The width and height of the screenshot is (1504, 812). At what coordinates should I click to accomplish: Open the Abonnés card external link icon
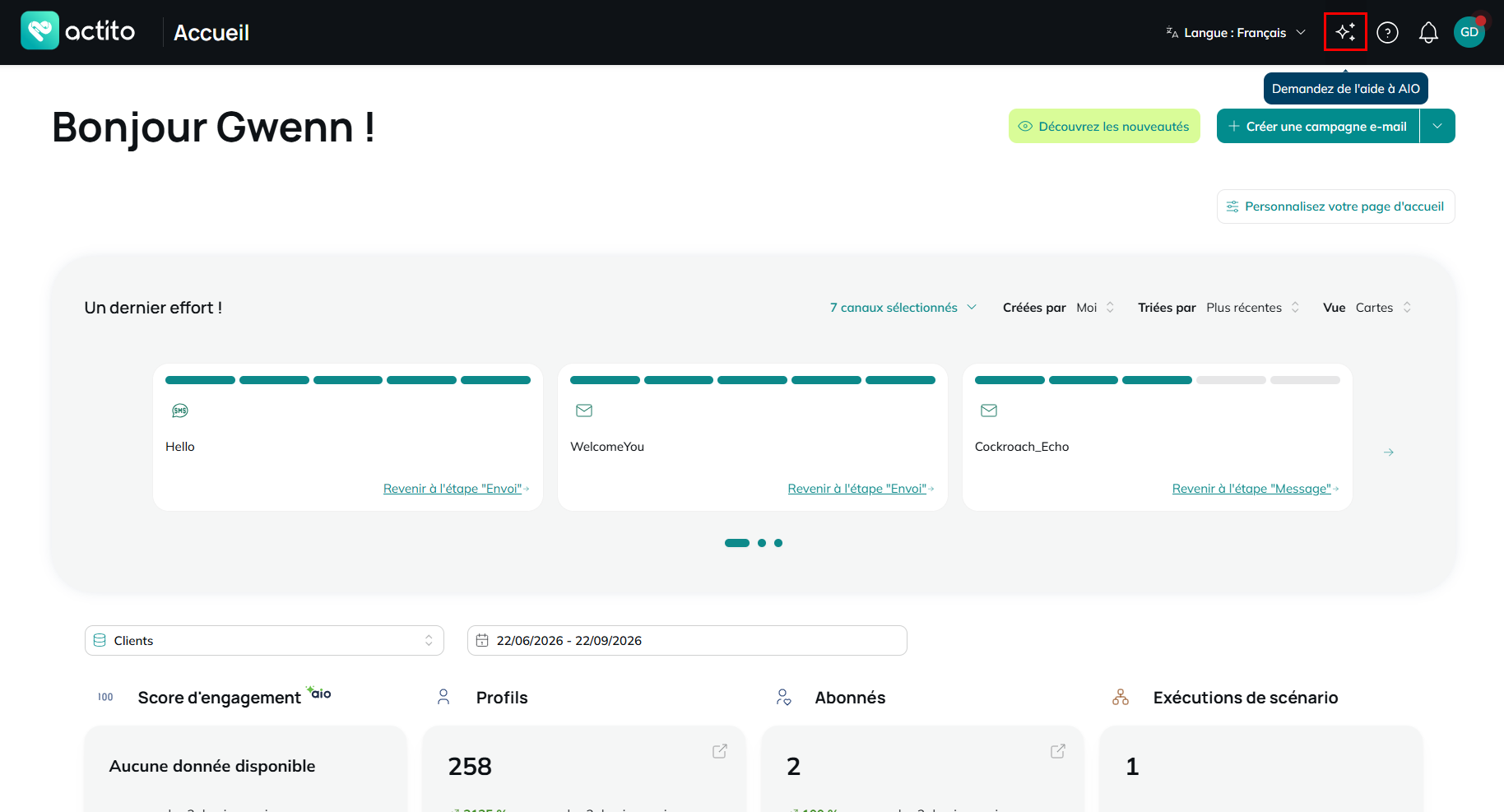coord(1058,751)
